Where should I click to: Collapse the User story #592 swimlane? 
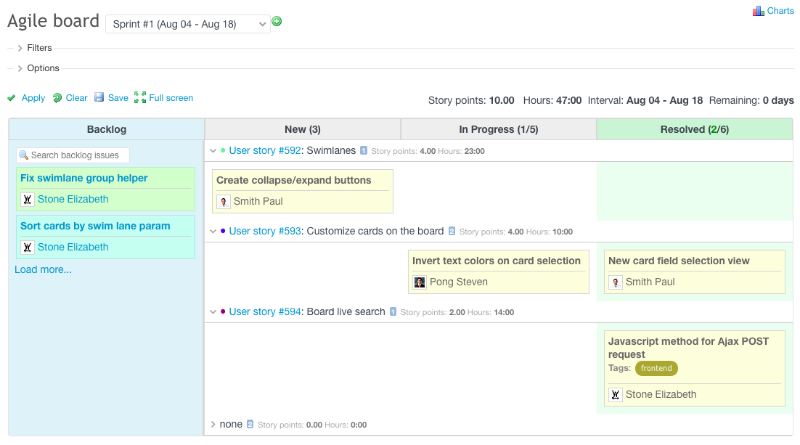tap(212, 150)
